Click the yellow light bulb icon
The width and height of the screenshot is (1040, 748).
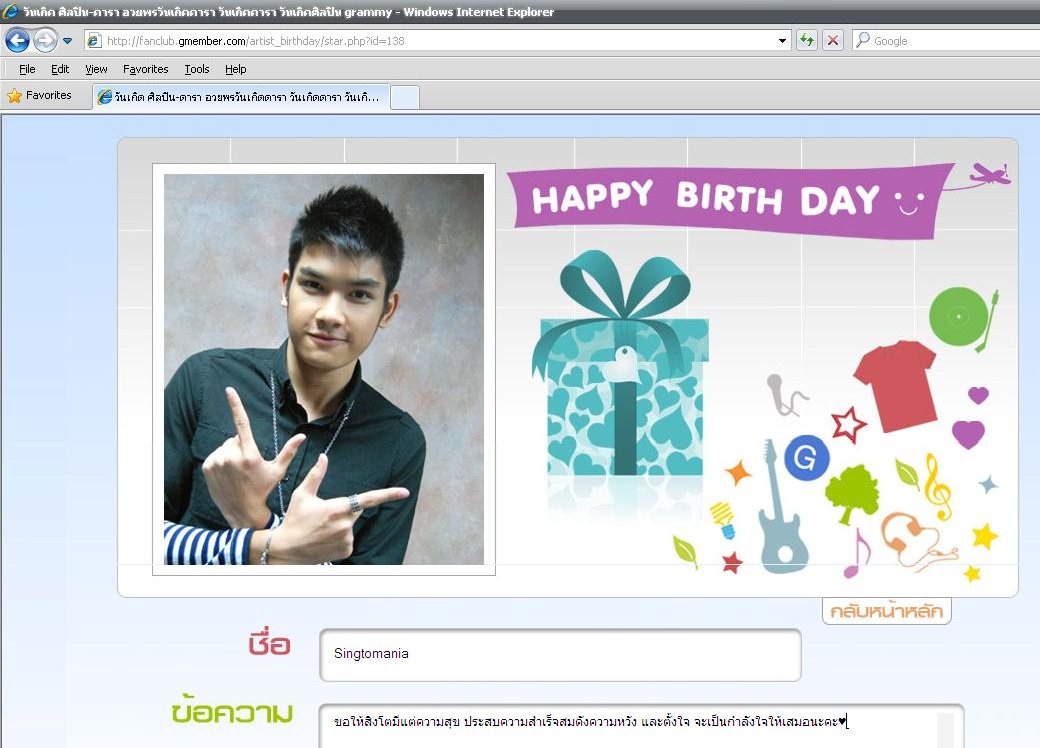pos(723,520)
